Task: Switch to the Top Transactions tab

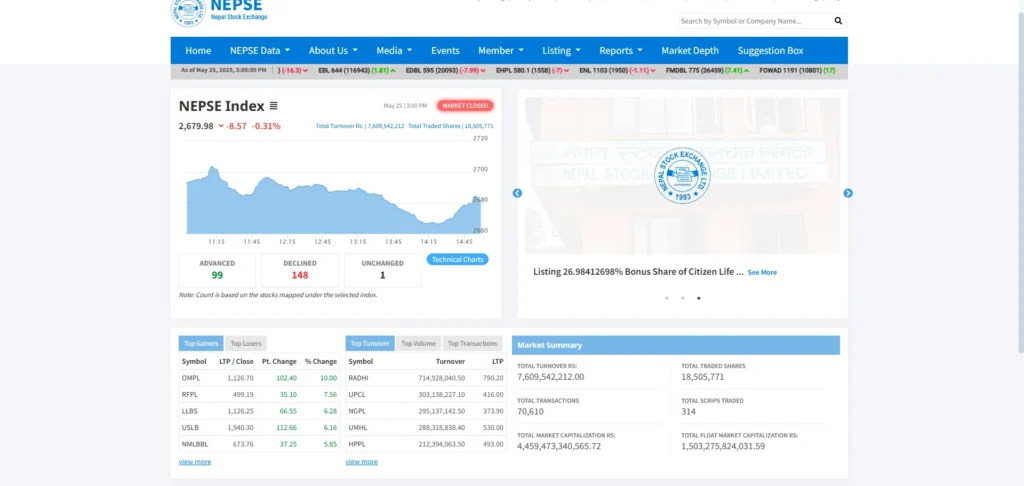Action: (x=472, y=343)
